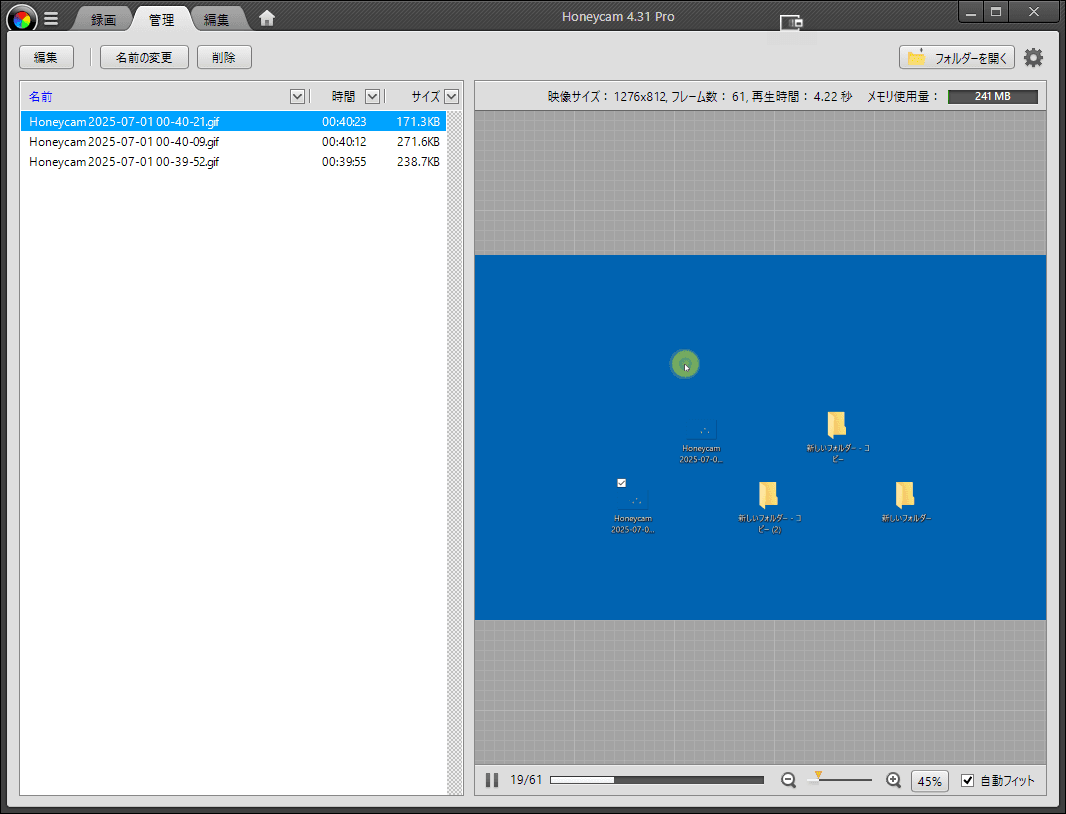Click the 45% zoom percentage box

click(930, 781)
